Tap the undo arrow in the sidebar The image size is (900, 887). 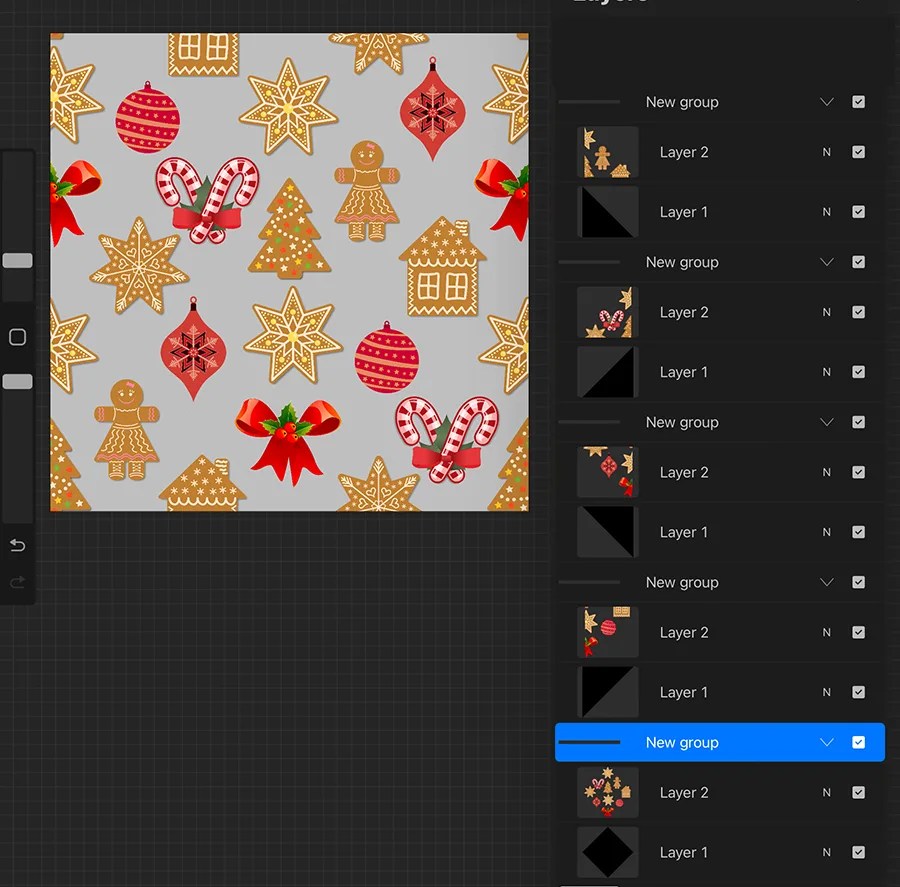tap(17, 545)
